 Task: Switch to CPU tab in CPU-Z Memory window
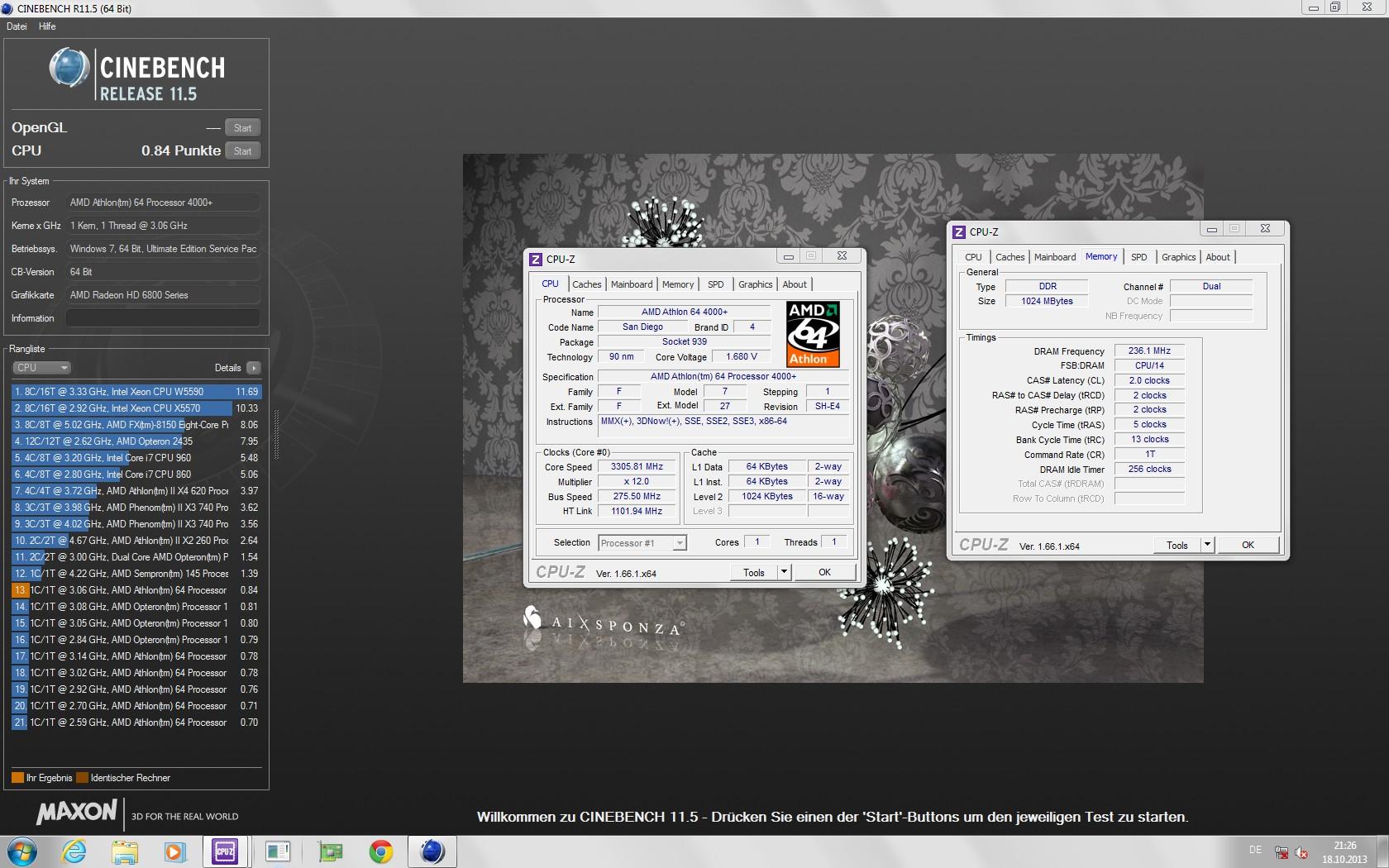pos(973,257)
